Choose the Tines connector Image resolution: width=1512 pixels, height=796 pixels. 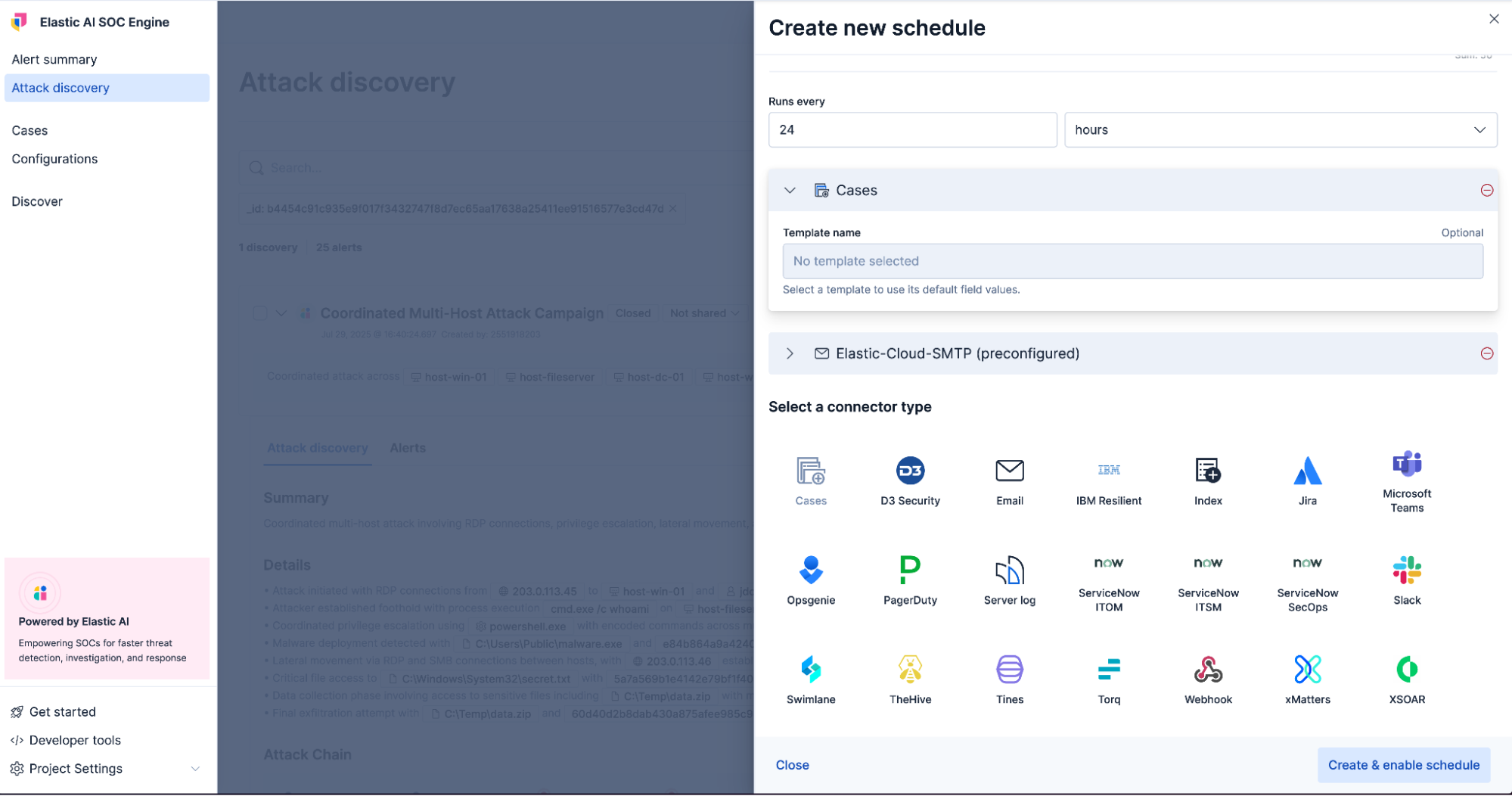[1010, 679]
